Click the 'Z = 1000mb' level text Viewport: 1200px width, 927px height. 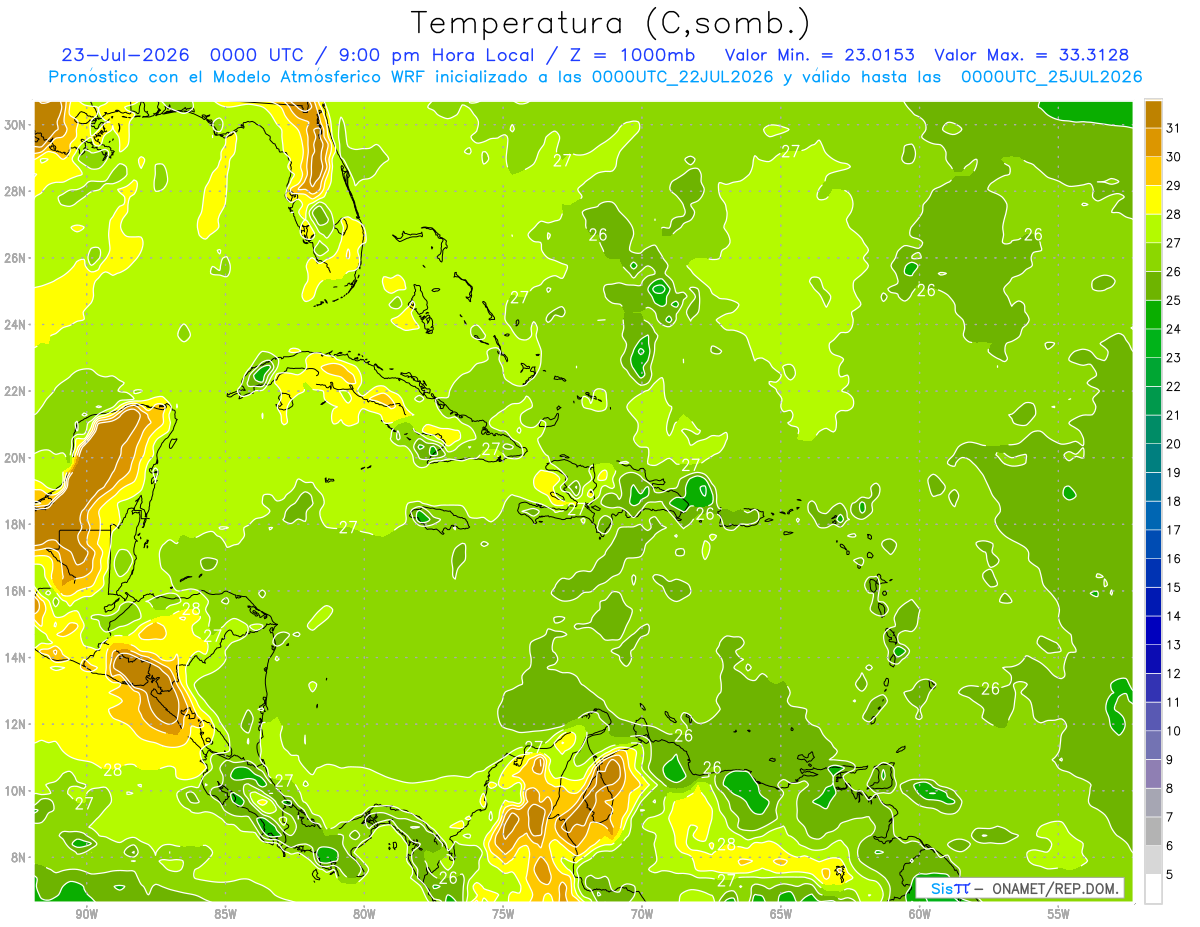(634, 55)
